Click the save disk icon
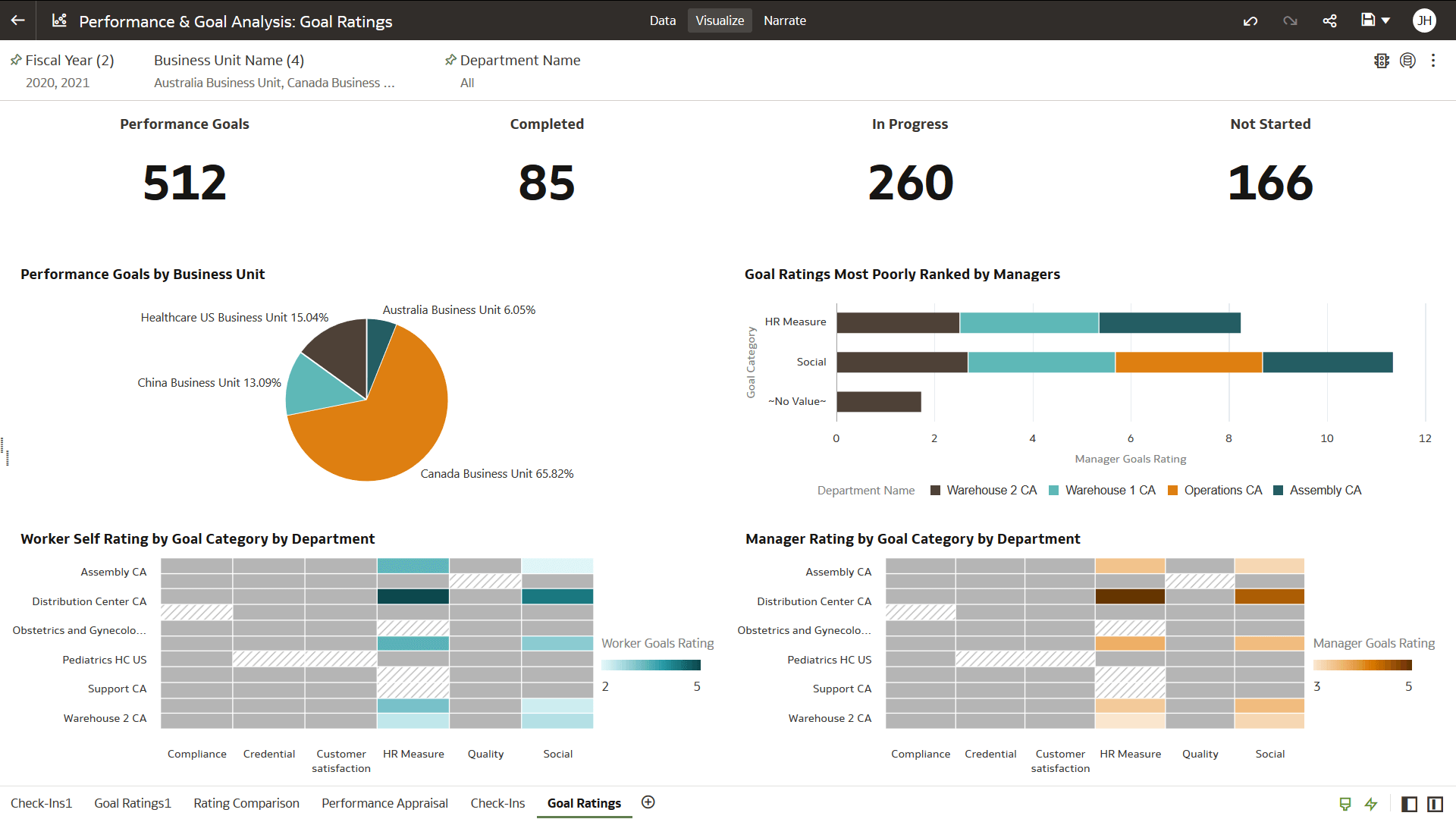1456x819 pixels. point(1367,20)
